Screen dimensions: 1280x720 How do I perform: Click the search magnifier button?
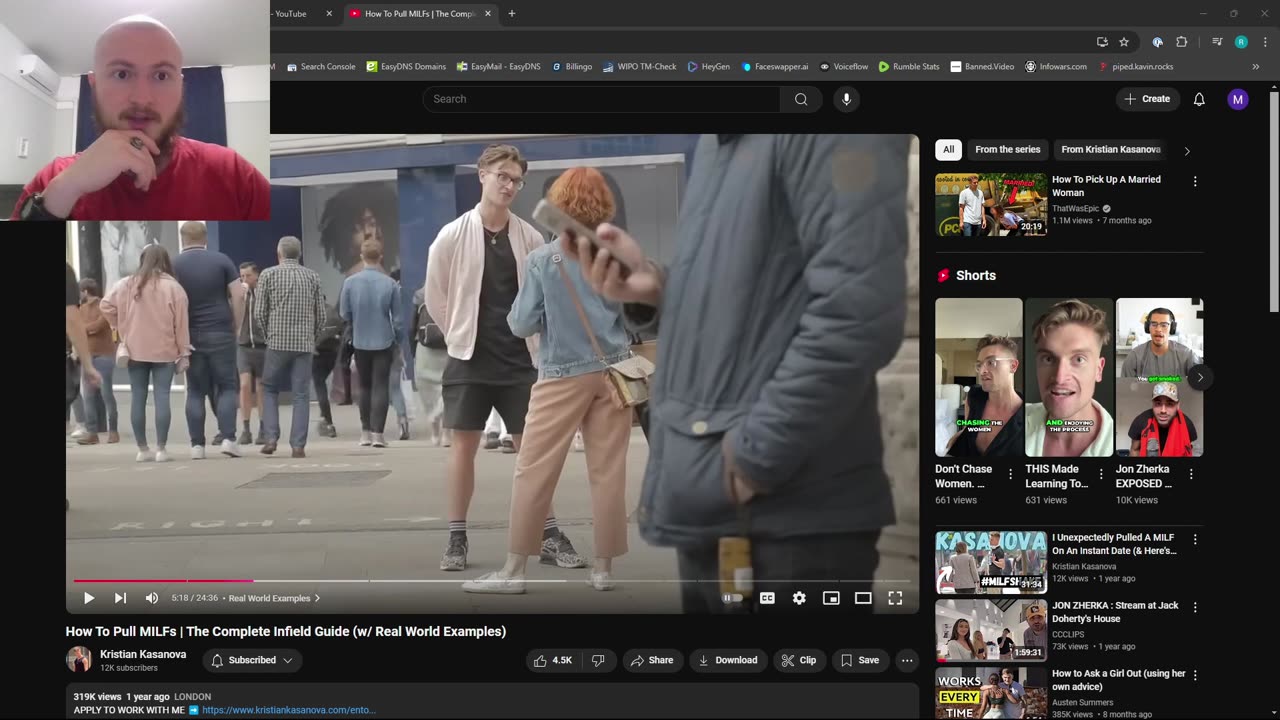pos(801,99)
